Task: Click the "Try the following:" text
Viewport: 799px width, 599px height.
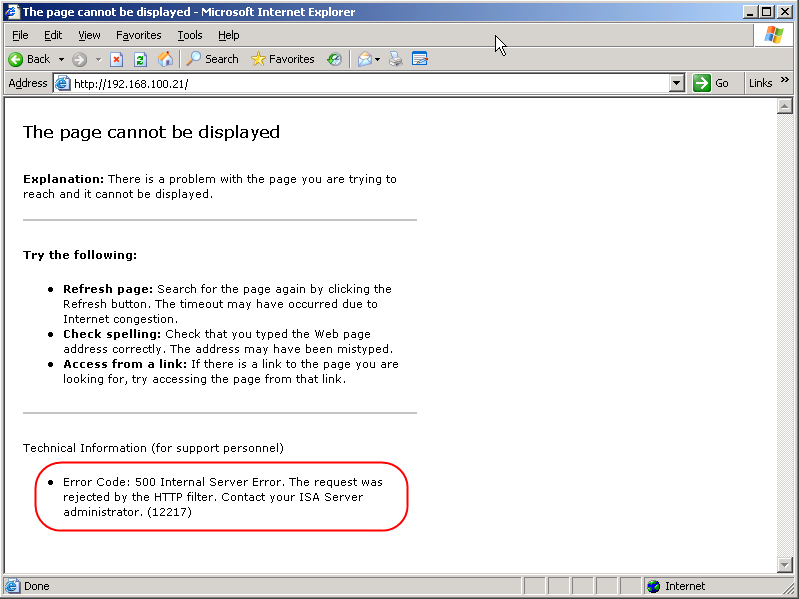Action: coord(80,255)
